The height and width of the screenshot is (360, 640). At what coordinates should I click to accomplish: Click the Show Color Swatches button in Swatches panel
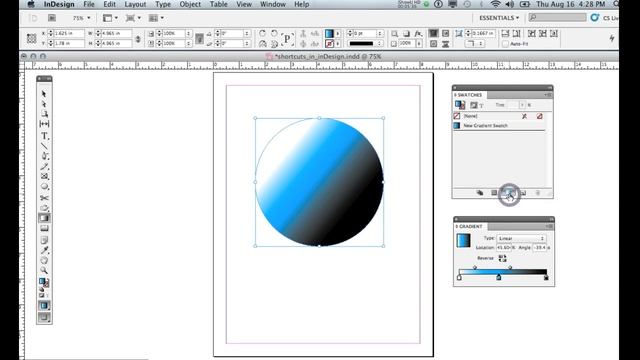tap(494, 193)
